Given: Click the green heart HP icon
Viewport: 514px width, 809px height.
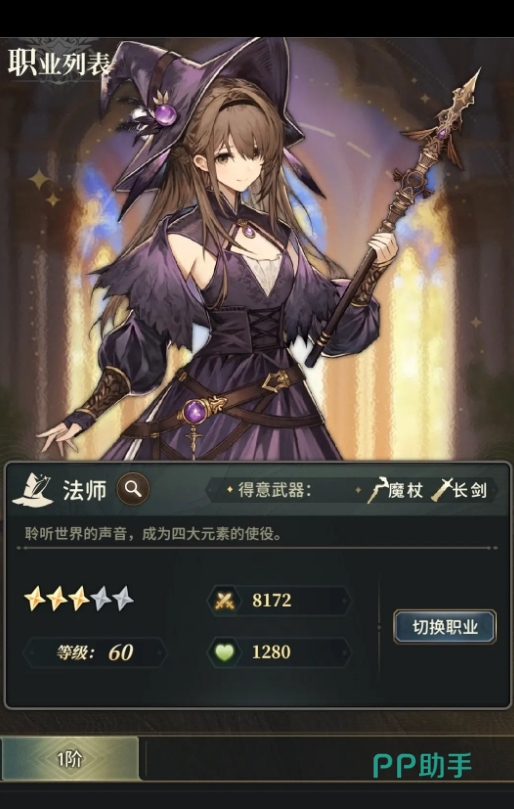Looking at the screenshot, I should 225,653.
